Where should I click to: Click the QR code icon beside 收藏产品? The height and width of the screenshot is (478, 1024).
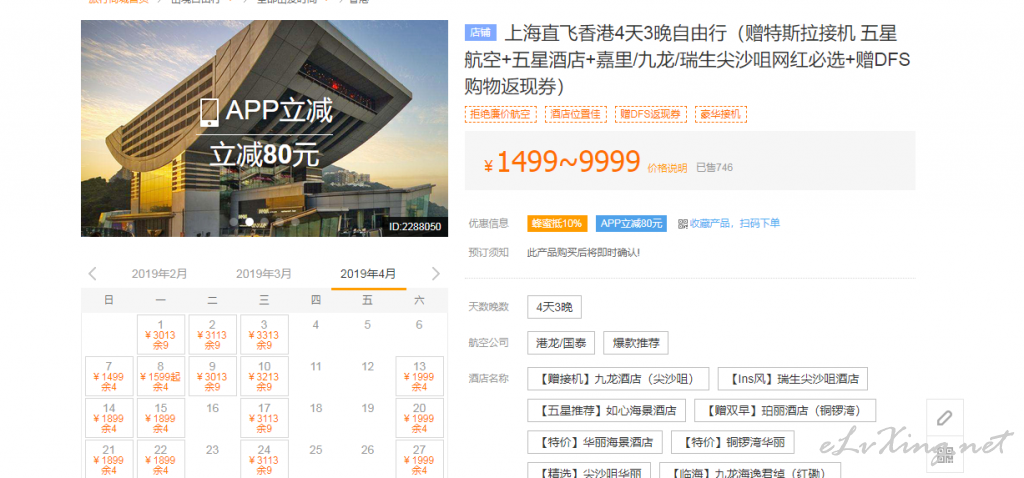coord(683,223)
